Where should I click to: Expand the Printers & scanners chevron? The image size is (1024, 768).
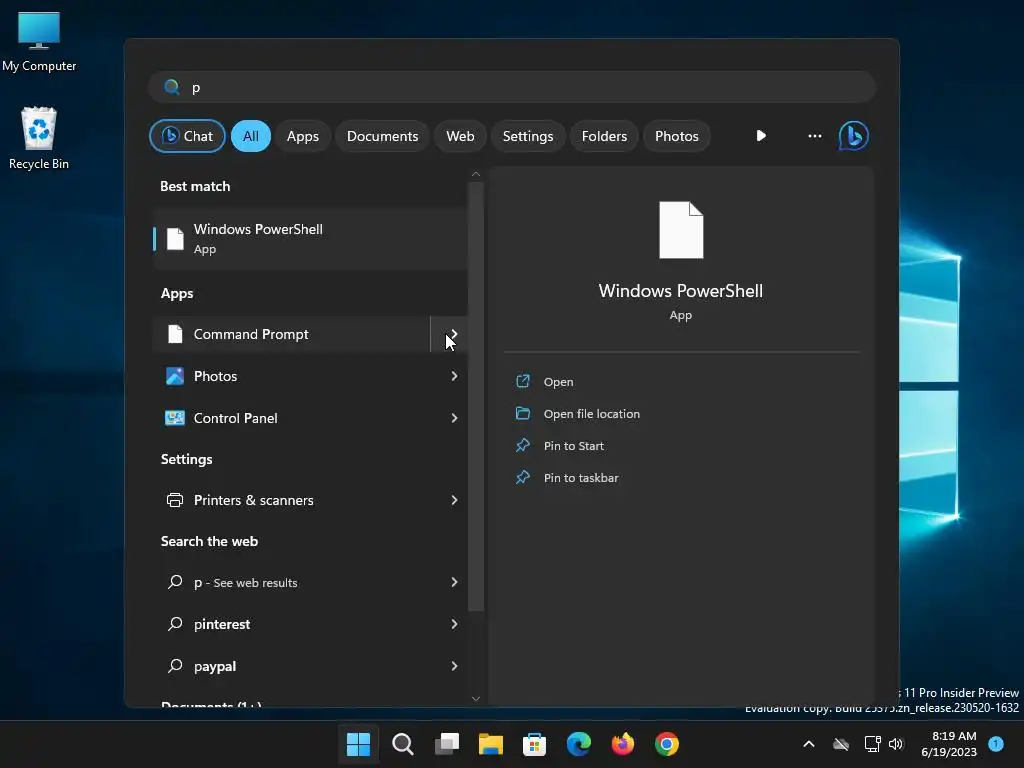[x=454, y=500]
